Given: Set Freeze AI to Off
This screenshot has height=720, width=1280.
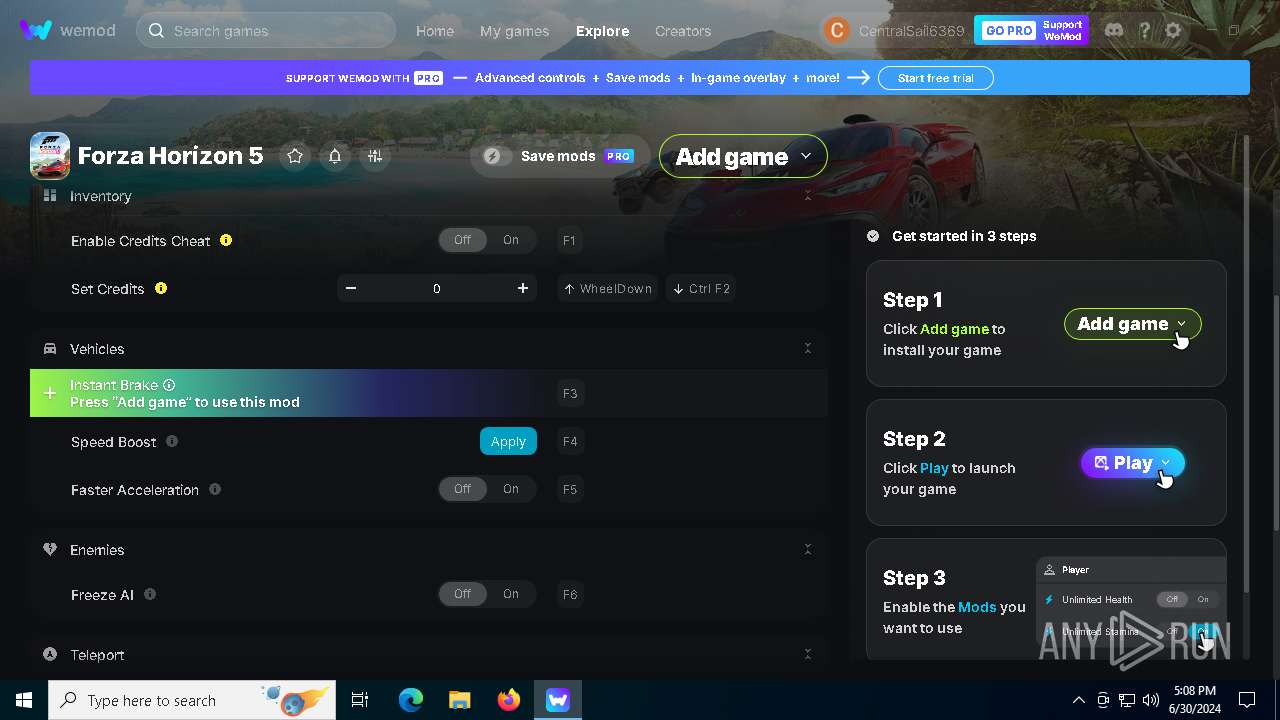Looking at the screenshot, I should pyautogui.click(x=462, y=594).
